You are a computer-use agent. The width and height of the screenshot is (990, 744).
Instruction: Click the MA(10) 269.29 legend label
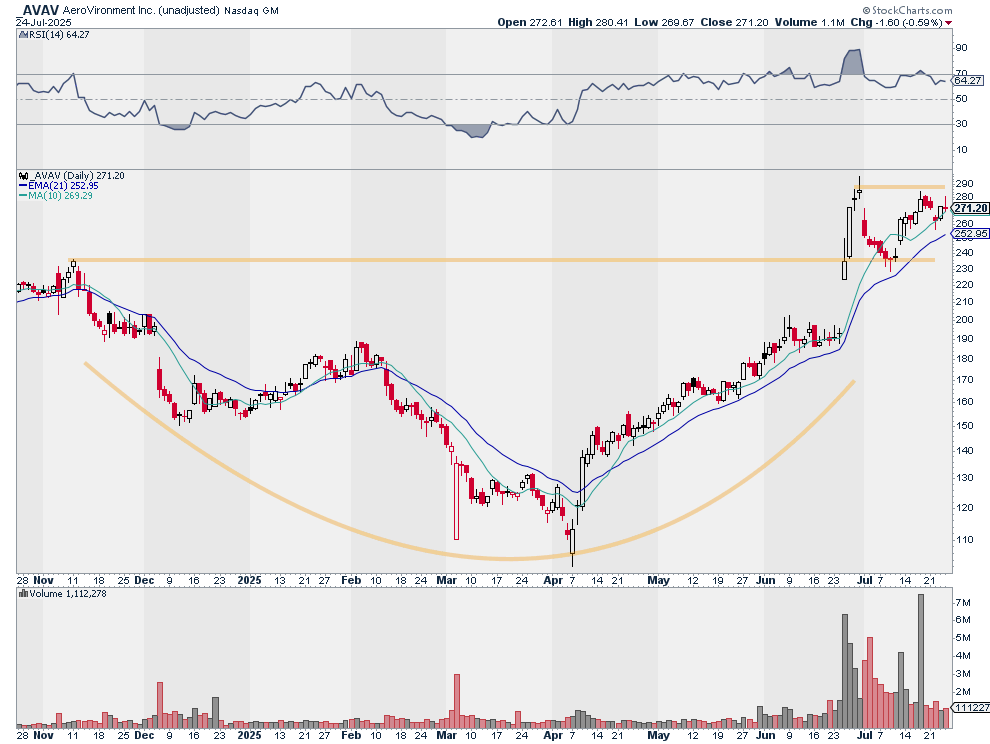tap(61, 196)
